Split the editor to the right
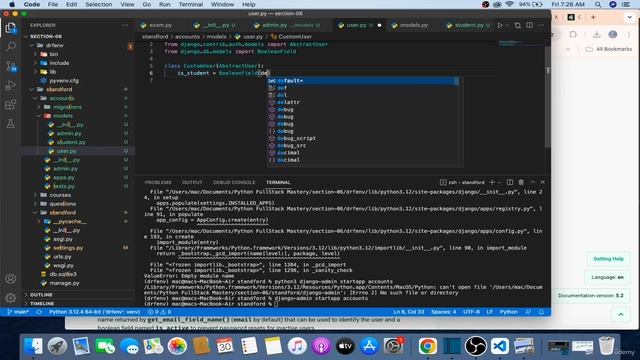The width and height of the screenshot is (640, 360). (x=529, y=25)
